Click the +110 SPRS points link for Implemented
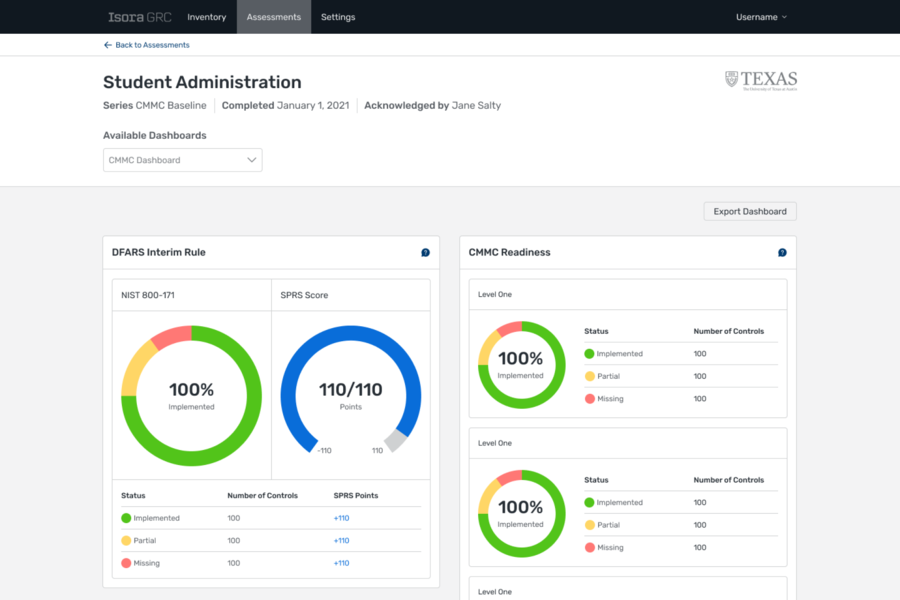Viewport: 900px width, 600px height. [x=342, y=518]
